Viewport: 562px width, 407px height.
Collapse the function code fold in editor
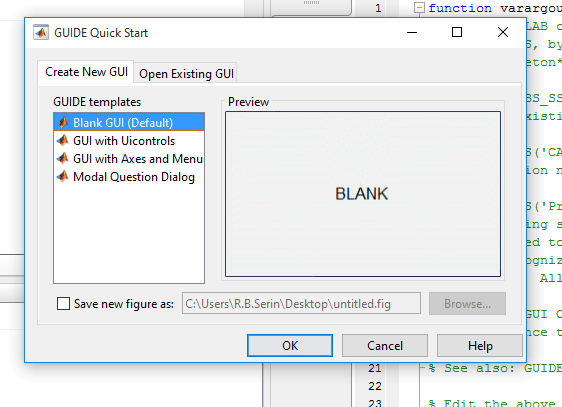[419, 8]
